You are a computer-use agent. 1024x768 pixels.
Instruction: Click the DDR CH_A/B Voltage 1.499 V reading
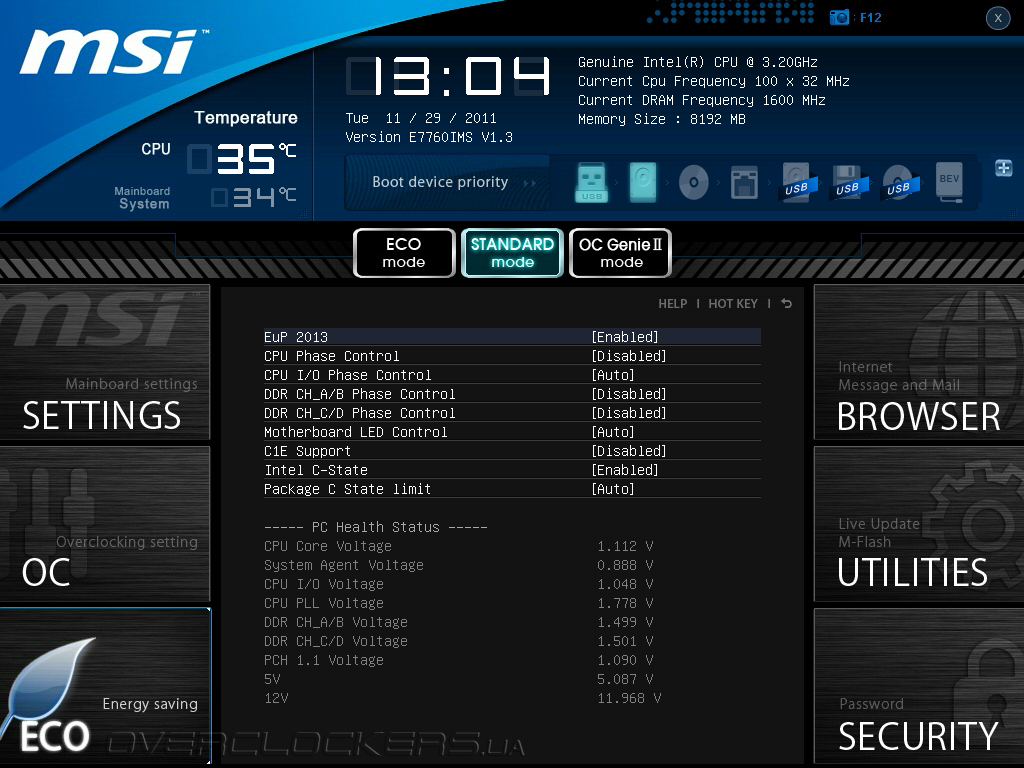tap(625, 622)
